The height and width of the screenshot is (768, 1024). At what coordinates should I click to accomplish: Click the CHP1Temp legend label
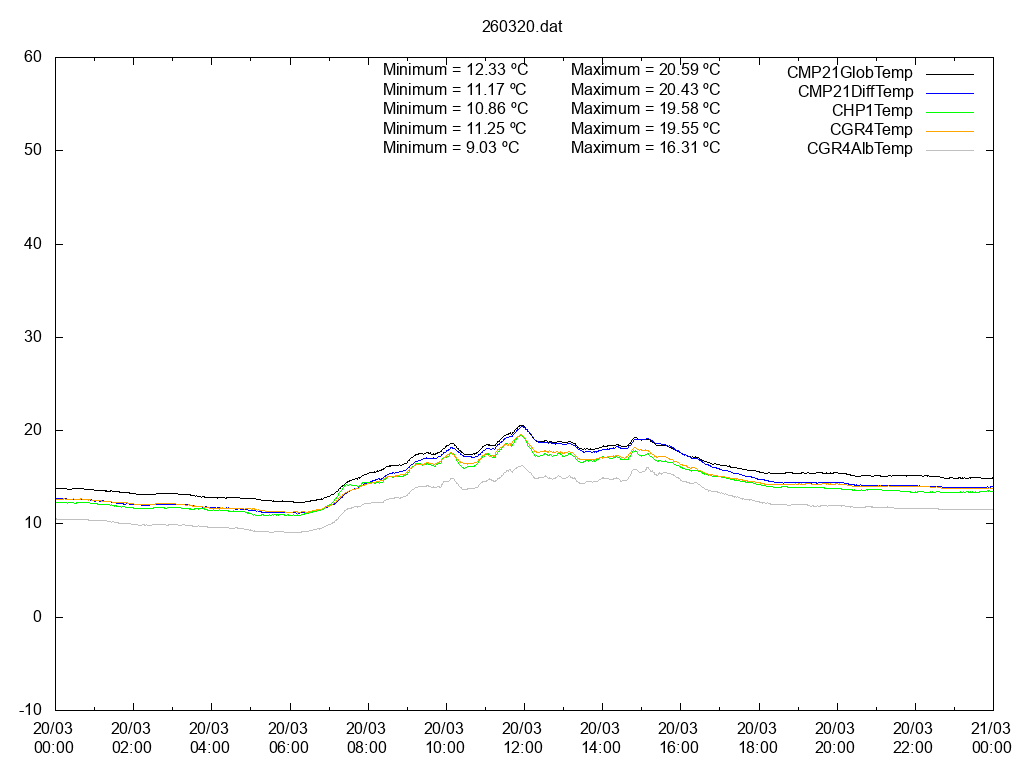872,111
